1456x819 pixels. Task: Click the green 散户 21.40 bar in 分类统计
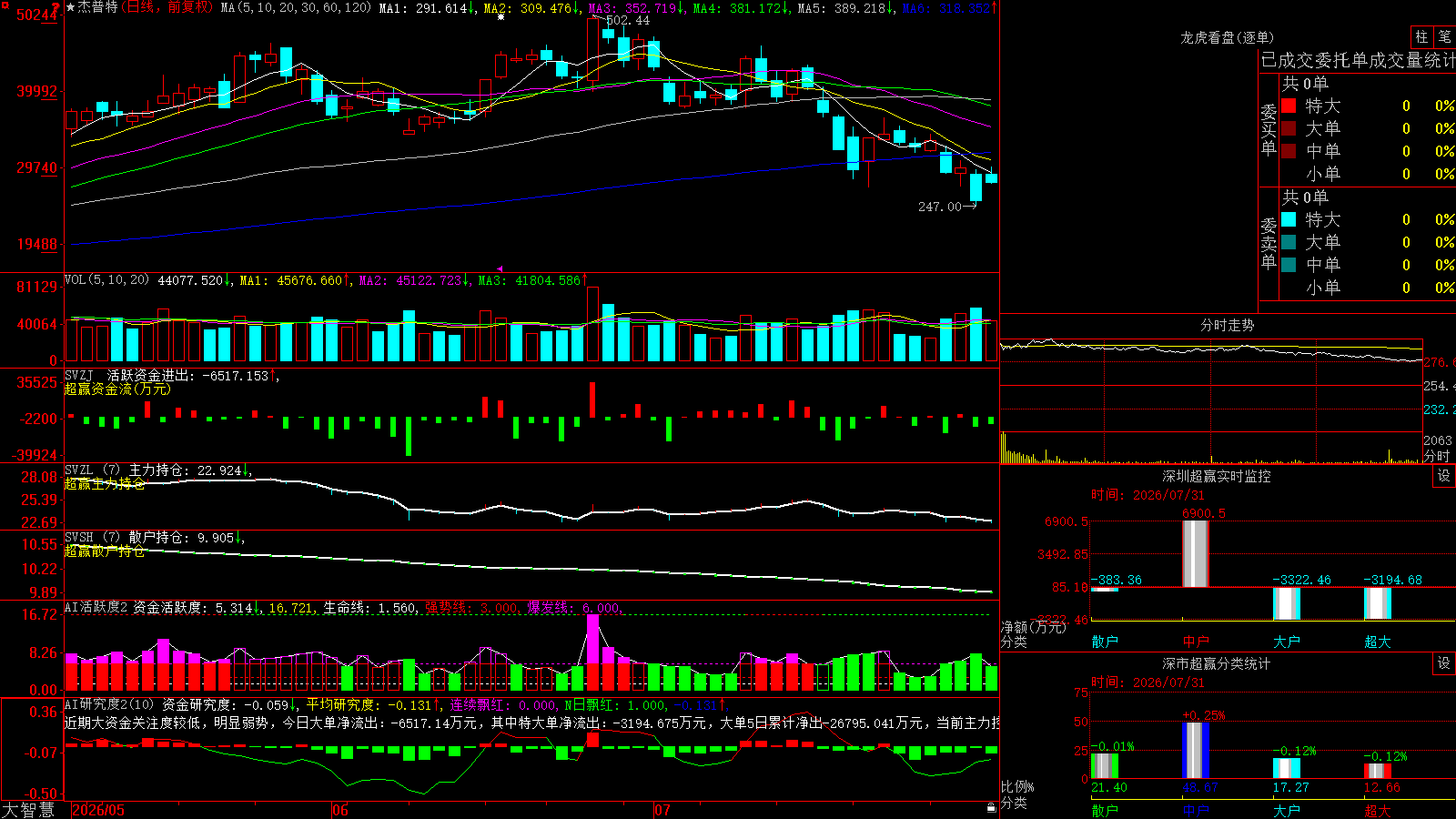point(1105,765)
